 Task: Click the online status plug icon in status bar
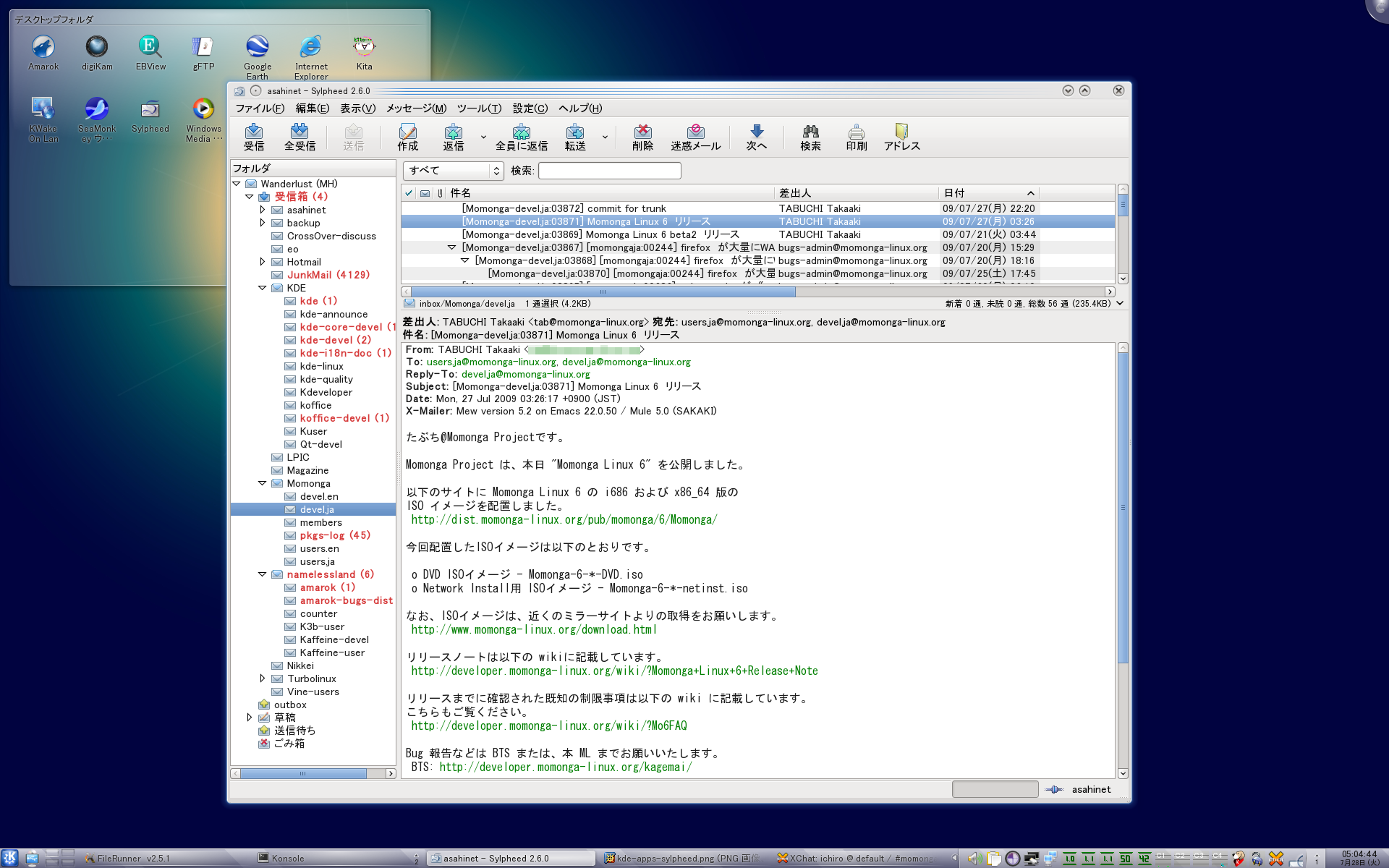point(1053,790)
